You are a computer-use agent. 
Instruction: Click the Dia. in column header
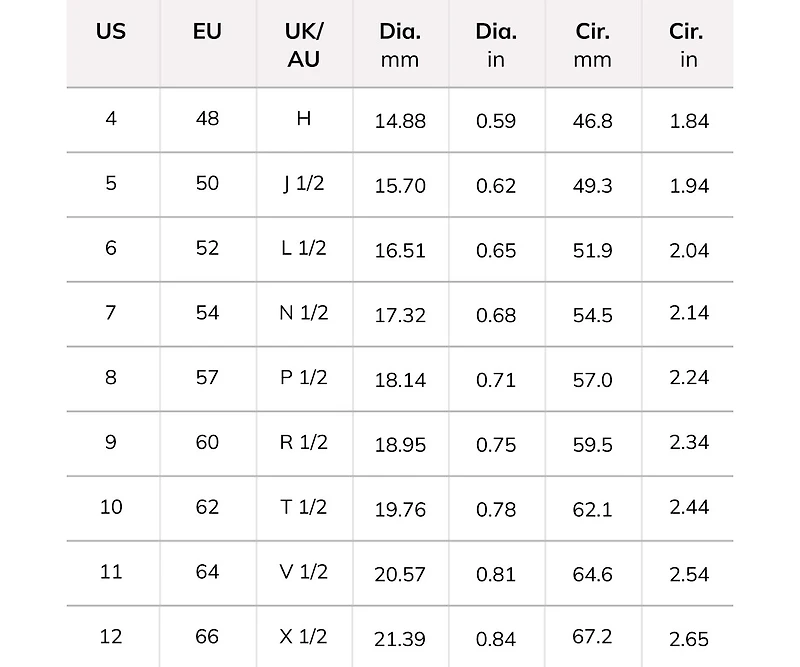[496, 45]
